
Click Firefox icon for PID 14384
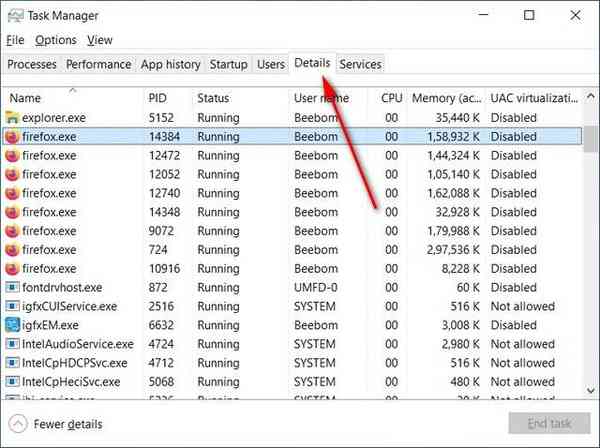coord(12,137)
